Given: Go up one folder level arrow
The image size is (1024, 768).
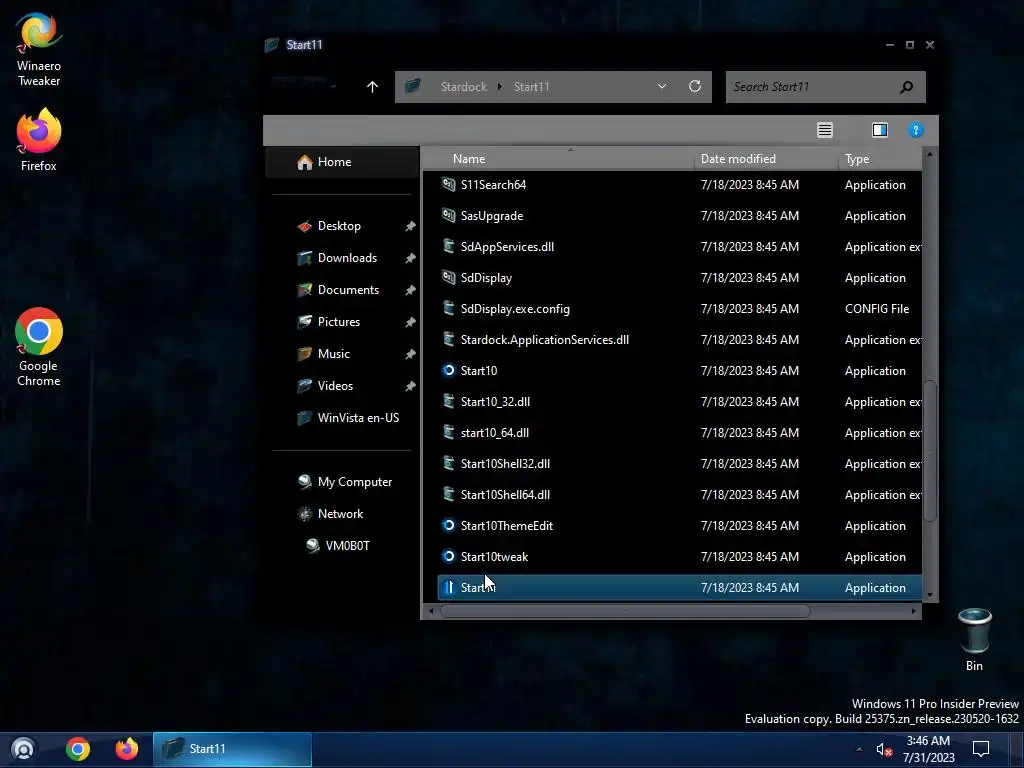Looking at the screenshot, I should click(x=372, y=87).
